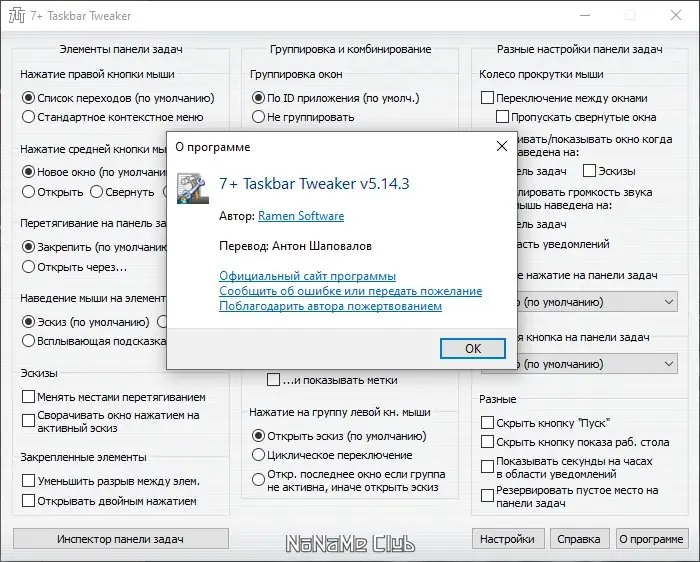Open Инспектор панели задач

pos(121,539)
